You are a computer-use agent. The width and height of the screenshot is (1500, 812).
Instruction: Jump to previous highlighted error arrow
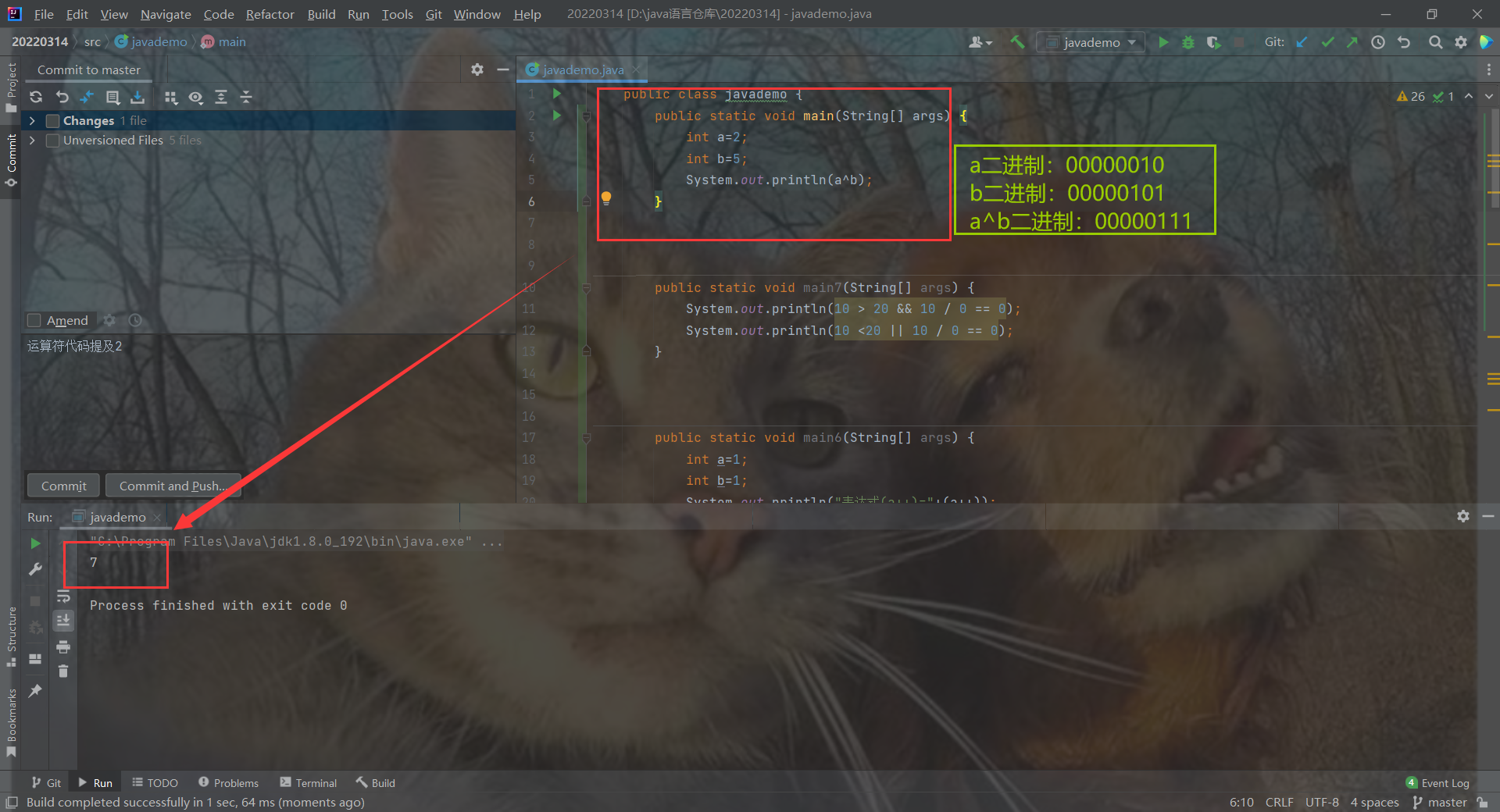pos(1469,96)
